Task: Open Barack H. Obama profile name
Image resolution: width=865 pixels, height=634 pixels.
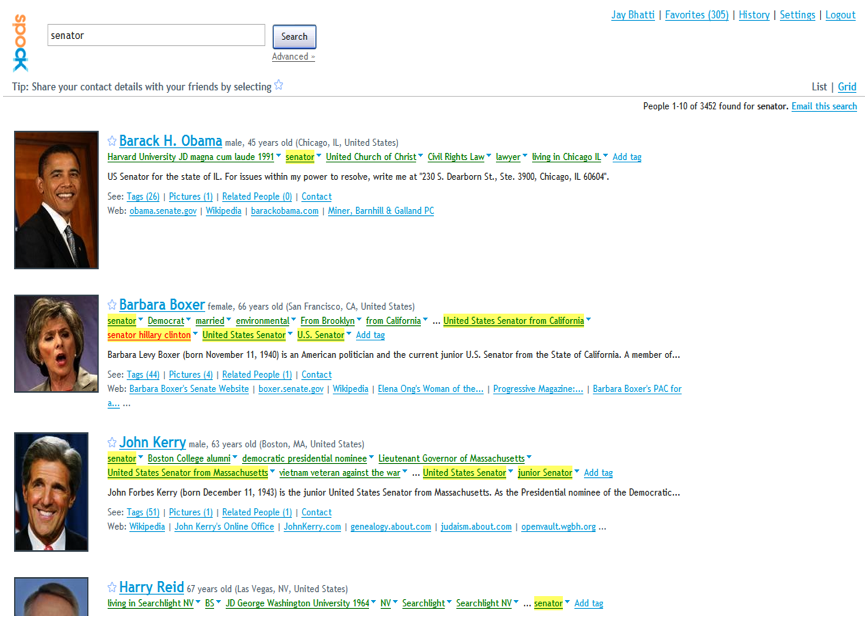Action: [170, 141]
